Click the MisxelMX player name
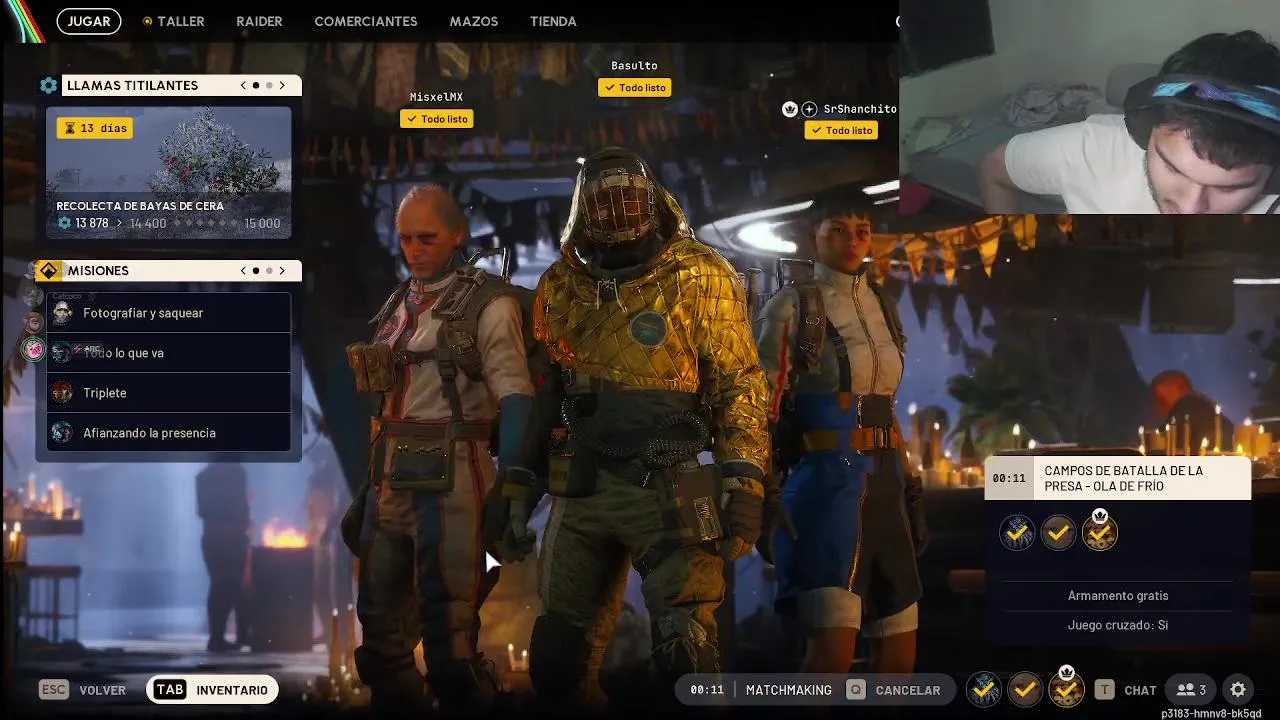Viewport: 1280px width, 720px height. click(437, 97)
